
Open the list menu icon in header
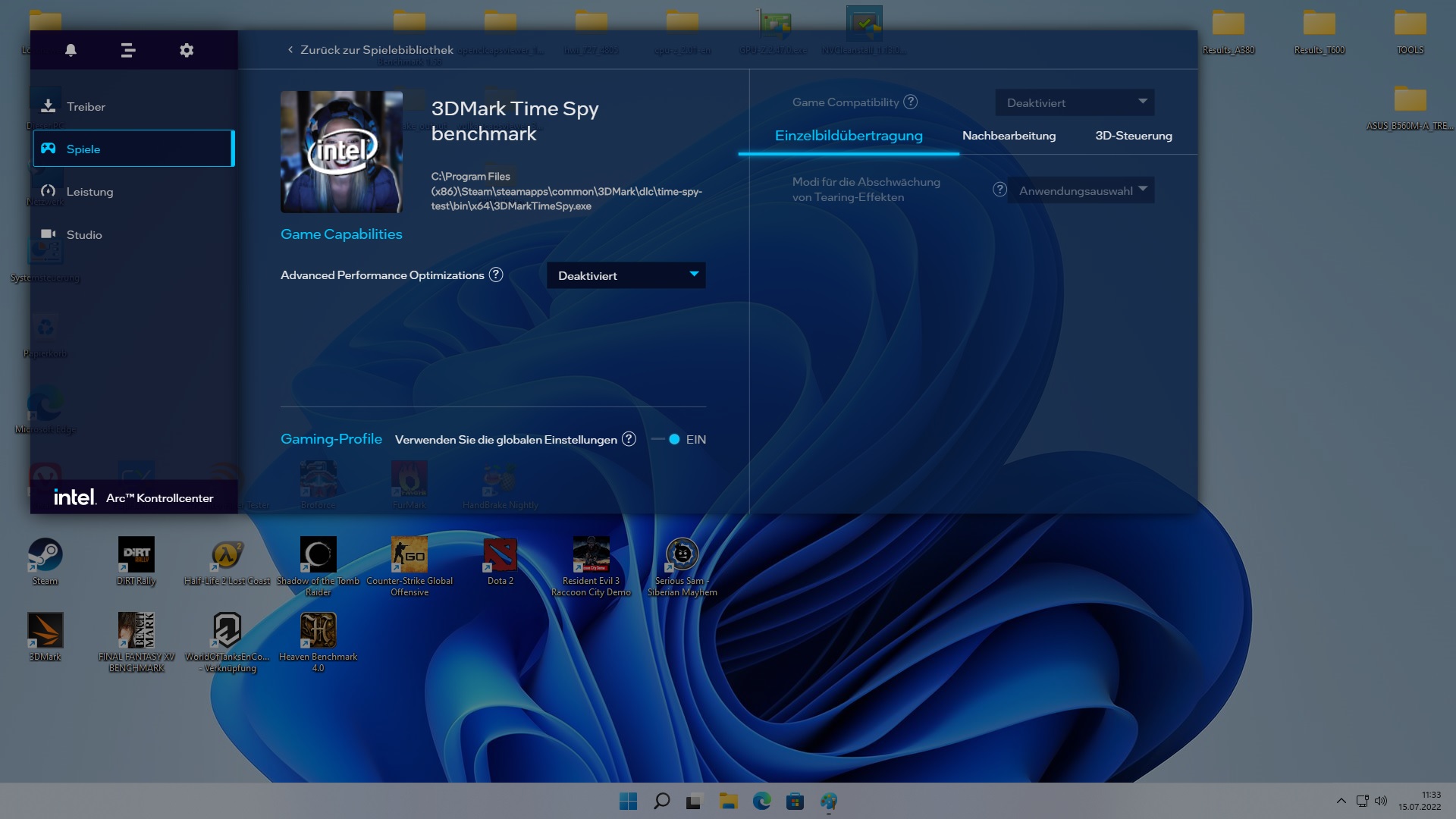128,50
